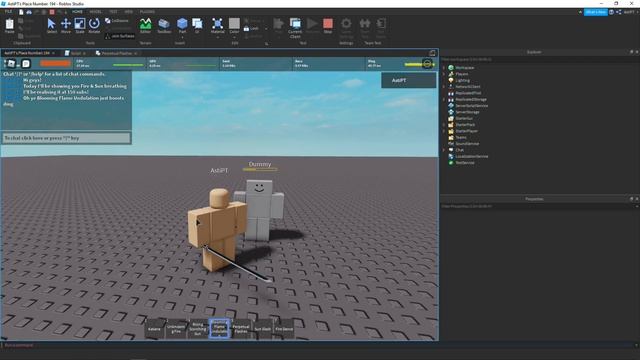
Task: Expand the StarterPlayer tree node
Action: point(444,131)
